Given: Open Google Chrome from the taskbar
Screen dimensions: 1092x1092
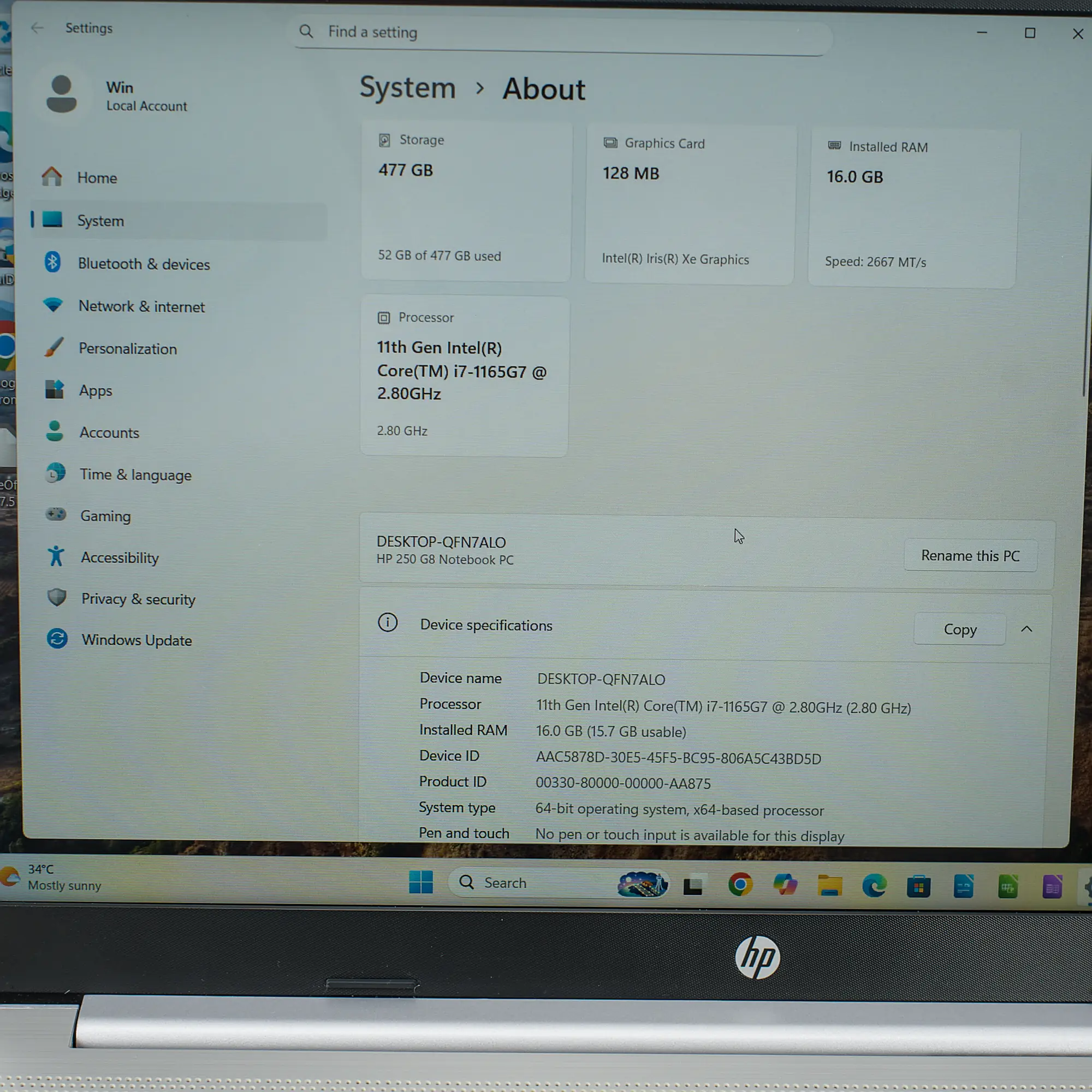Looking at the screenshot, I should [740, 885].
